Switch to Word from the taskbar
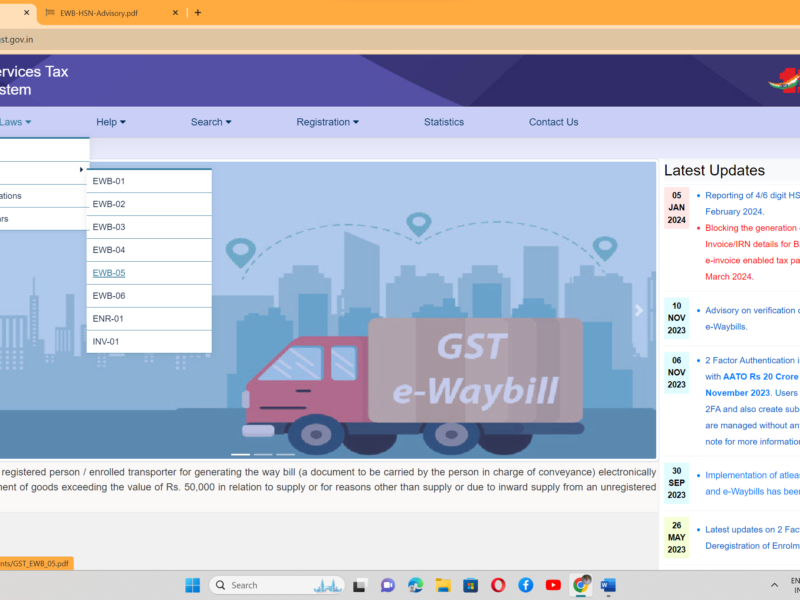Screen dimensions: 800x600 click(x=608, y=585)
